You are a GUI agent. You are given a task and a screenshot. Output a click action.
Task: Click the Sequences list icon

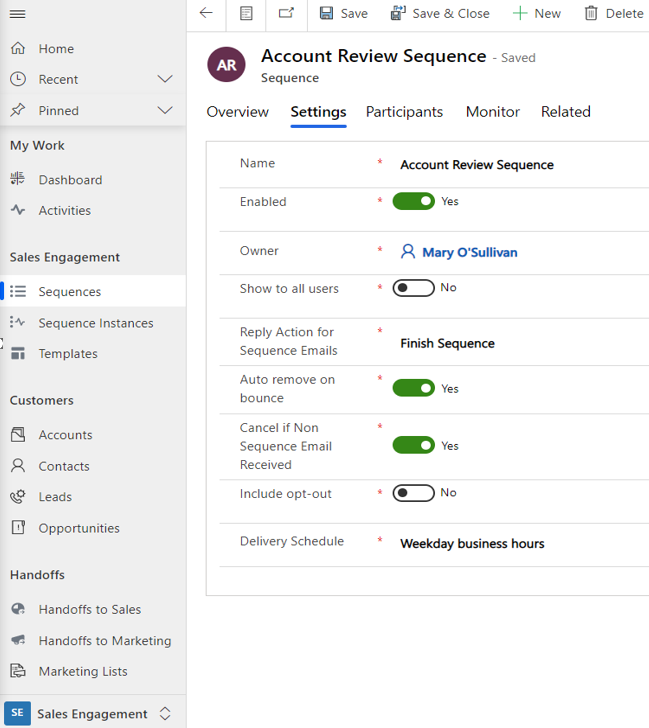pos(18,291)
